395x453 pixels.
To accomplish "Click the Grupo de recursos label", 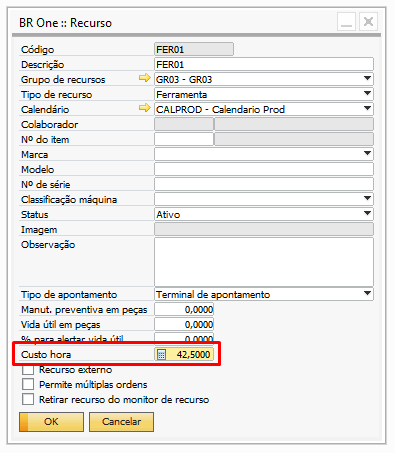I will tap(63, 80).
